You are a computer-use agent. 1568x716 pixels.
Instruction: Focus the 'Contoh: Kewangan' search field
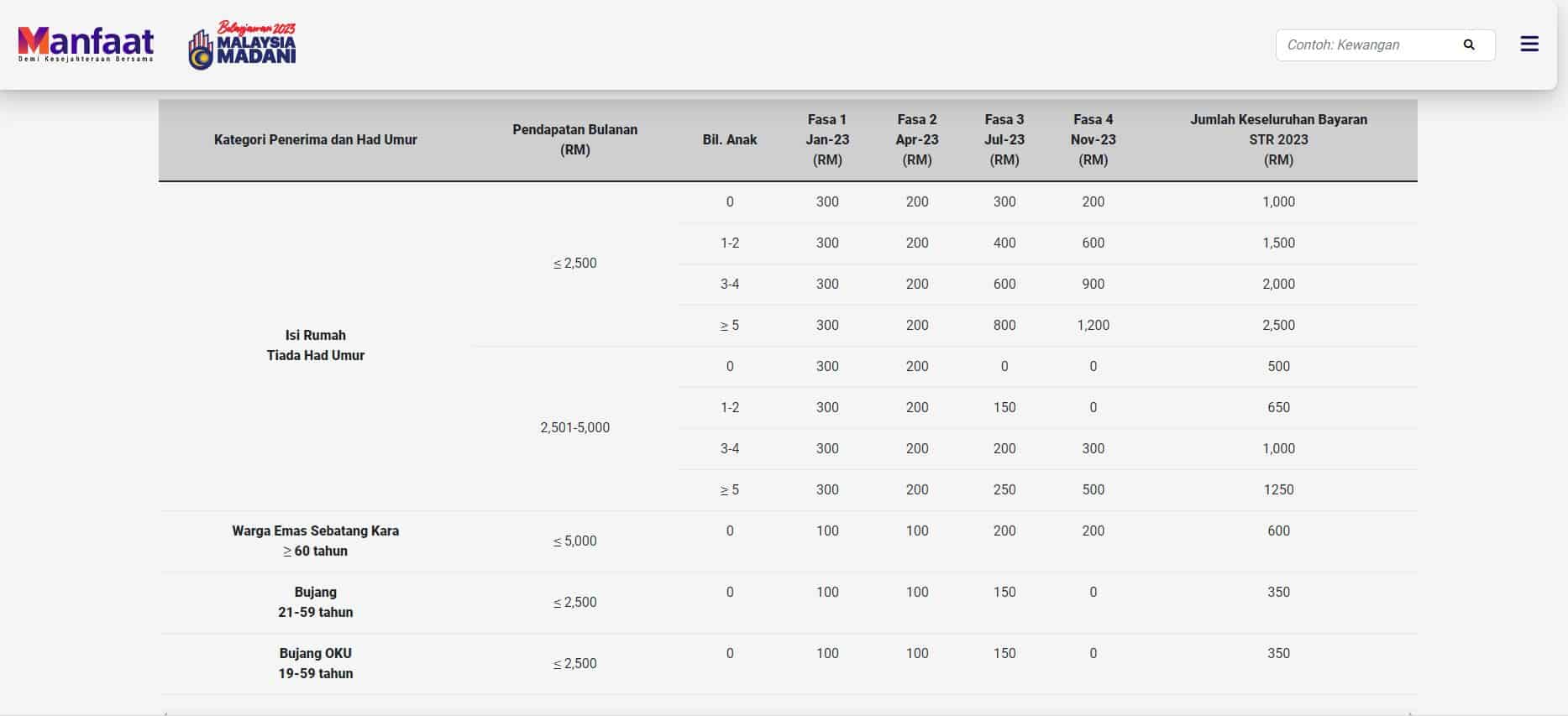(x=1385, y=44)
